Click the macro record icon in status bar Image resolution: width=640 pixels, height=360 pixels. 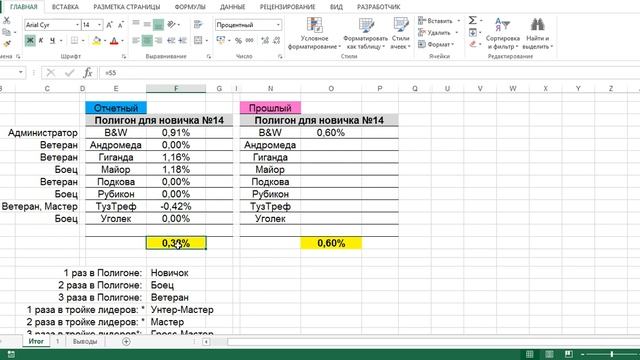pos(11,354)
